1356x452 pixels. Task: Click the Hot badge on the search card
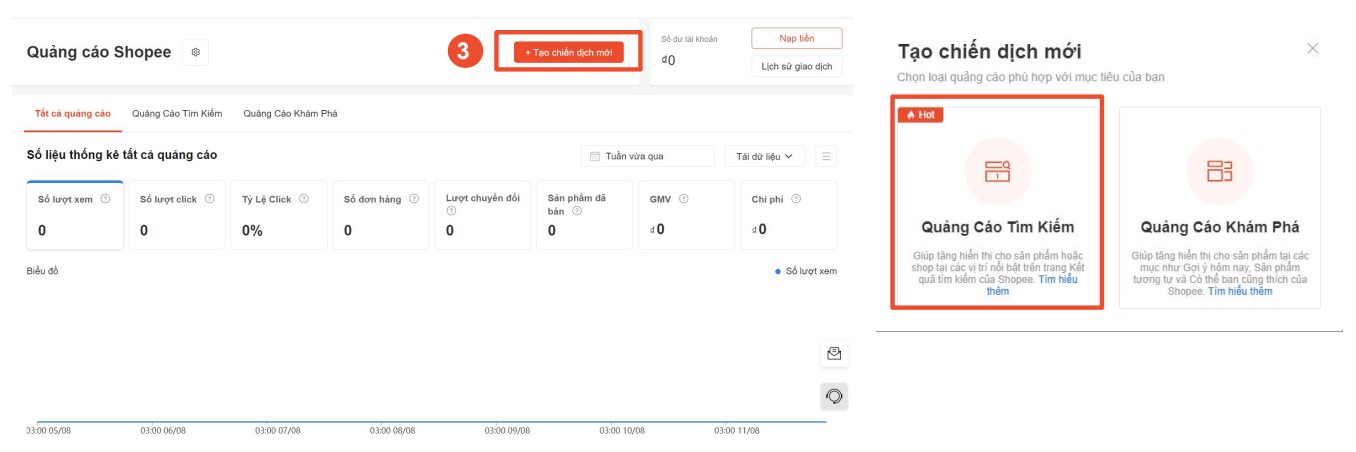pos(921,115)
